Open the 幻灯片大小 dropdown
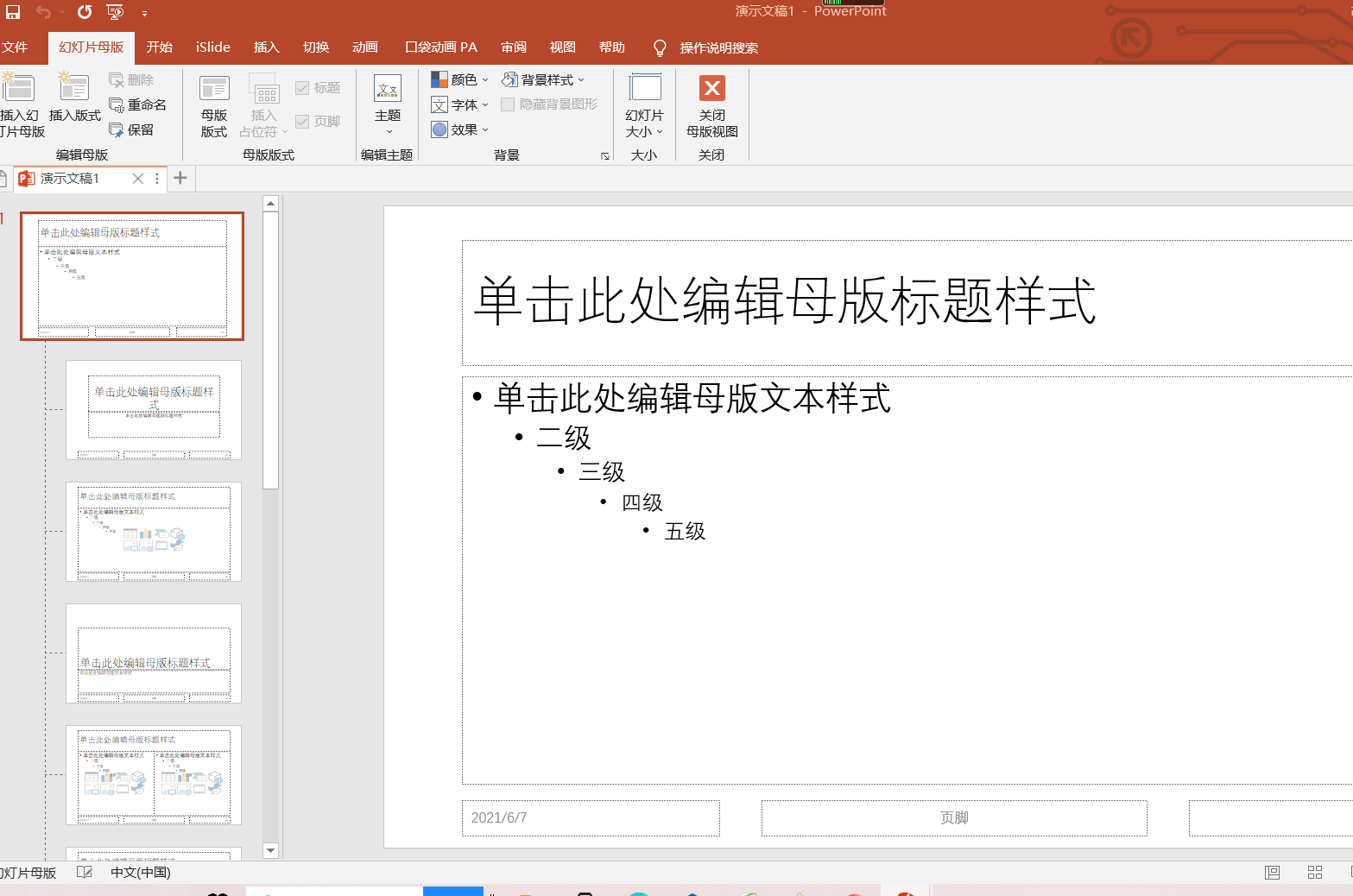The height and width of the screenshot is (896, 1353). pos(644,105)
